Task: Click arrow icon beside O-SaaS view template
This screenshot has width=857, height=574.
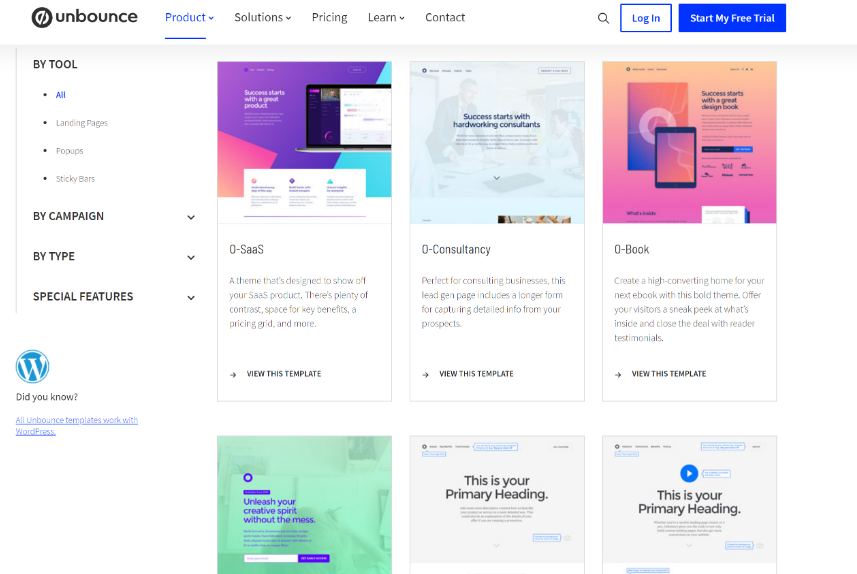Action: [x=233, y=374]
